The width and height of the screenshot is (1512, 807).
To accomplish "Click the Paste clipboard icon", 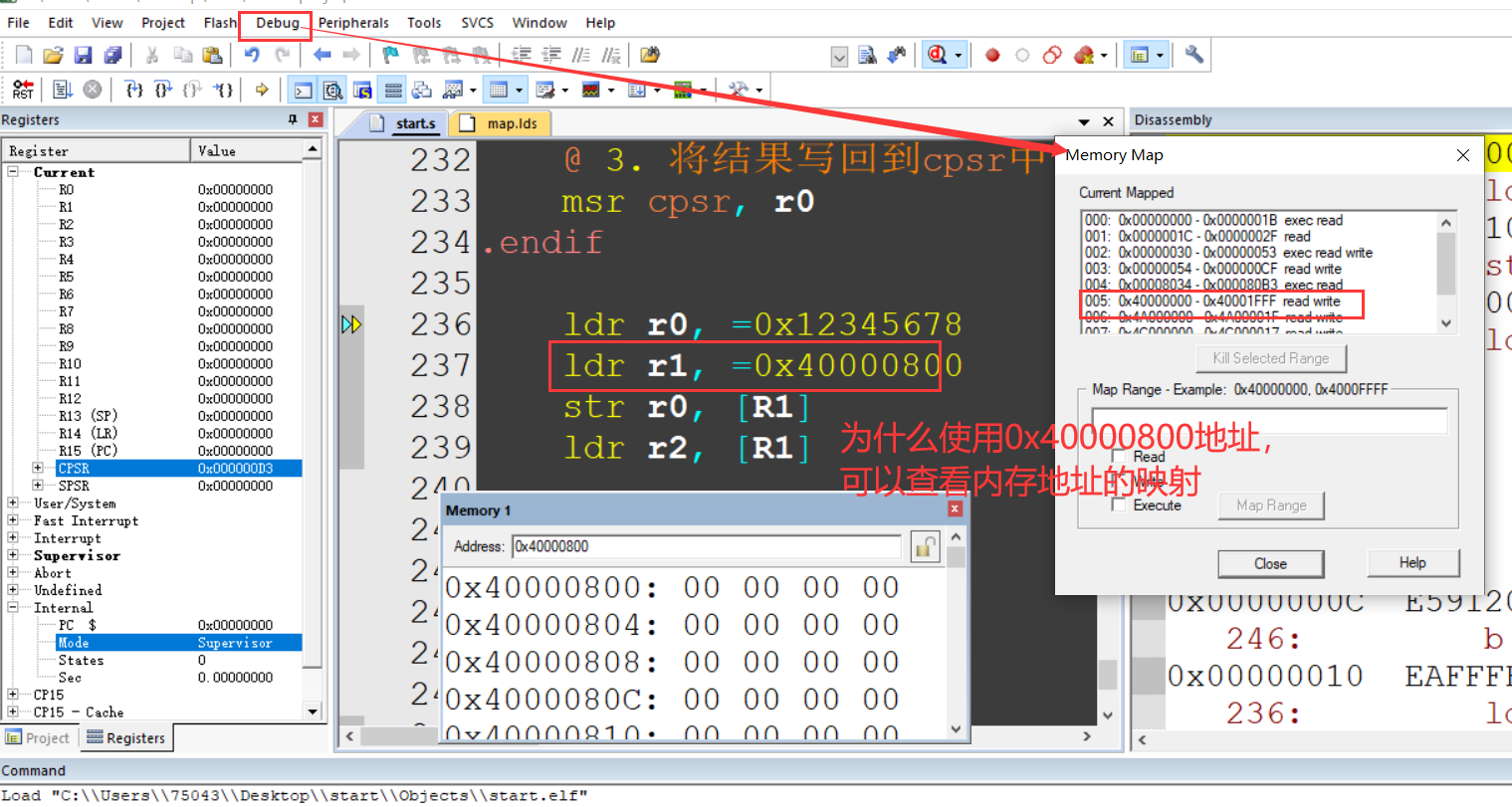I will click(212, 56).
